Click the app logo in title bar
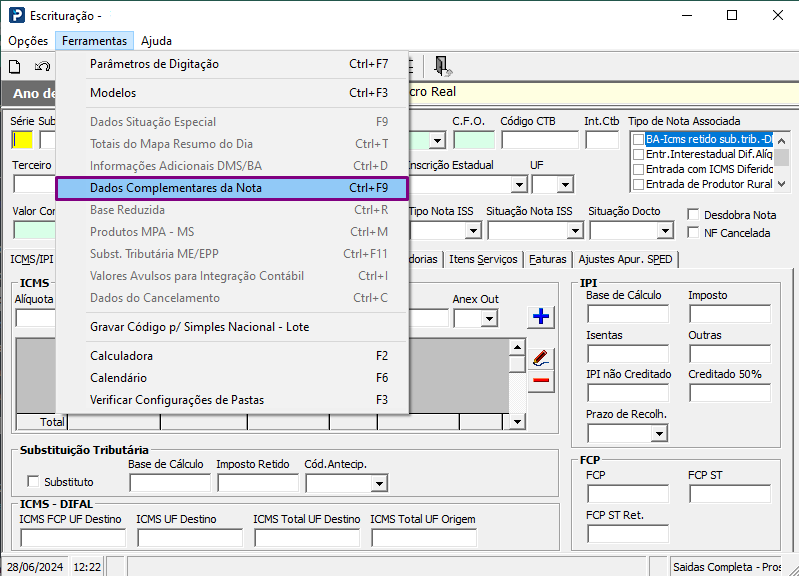 click(16, 15)
